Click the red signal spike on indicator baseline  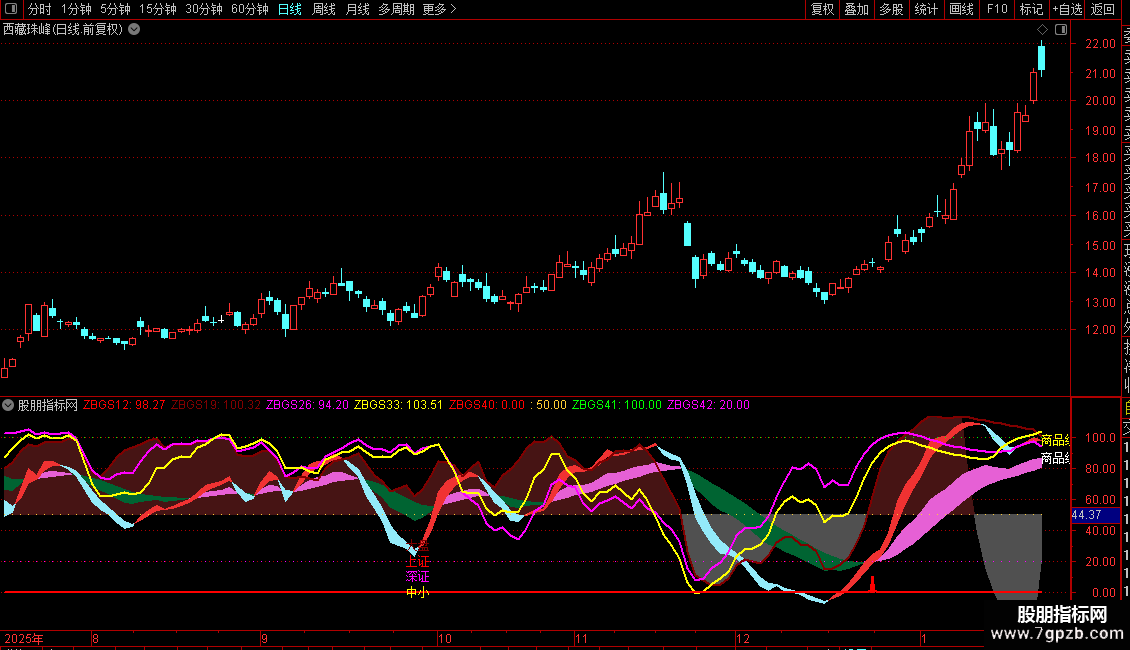click(x=872, y=585)
